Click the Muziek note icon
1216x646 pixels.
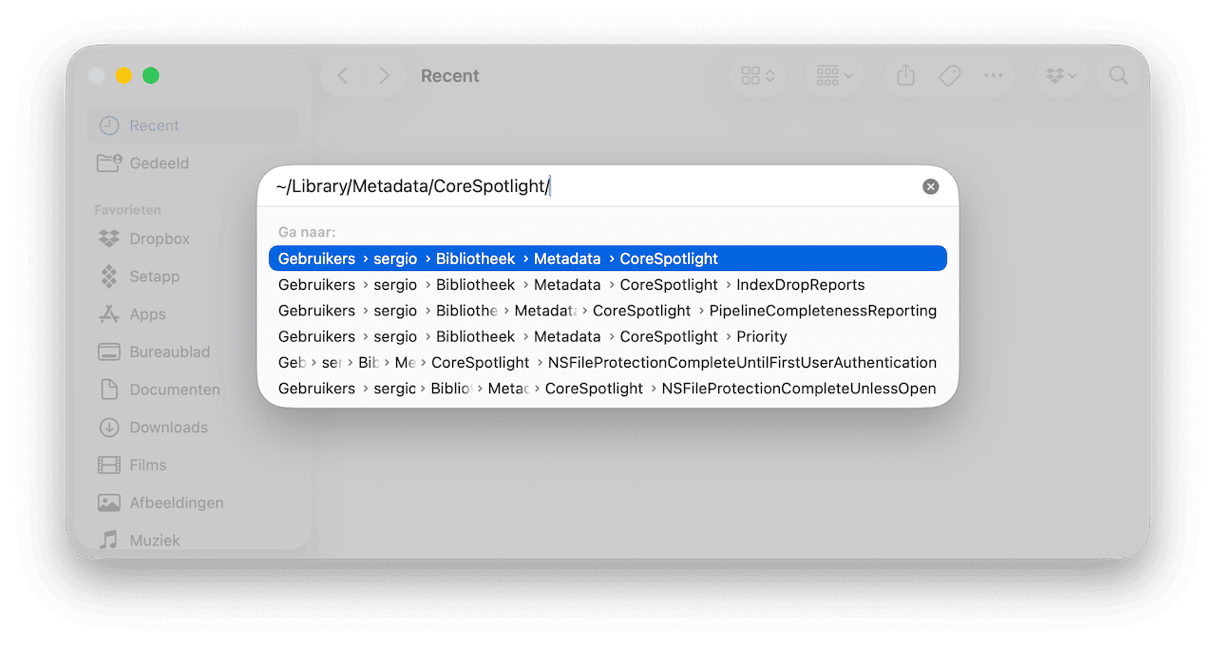tap(109, 540)
